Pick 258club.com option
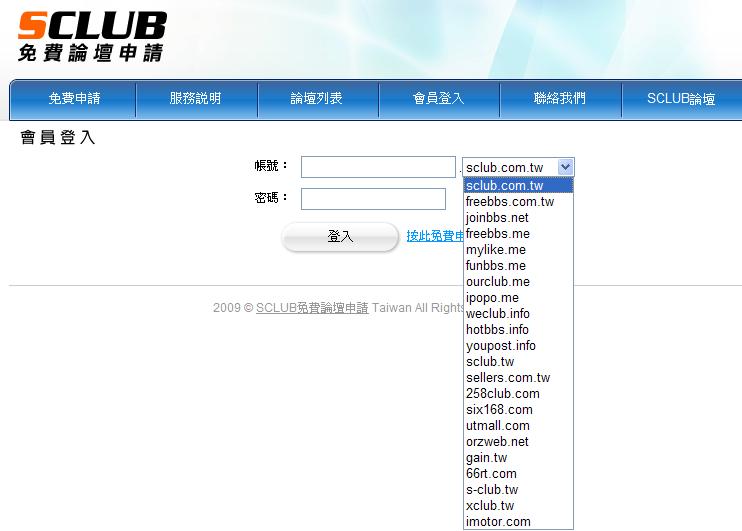 (518, 394)
